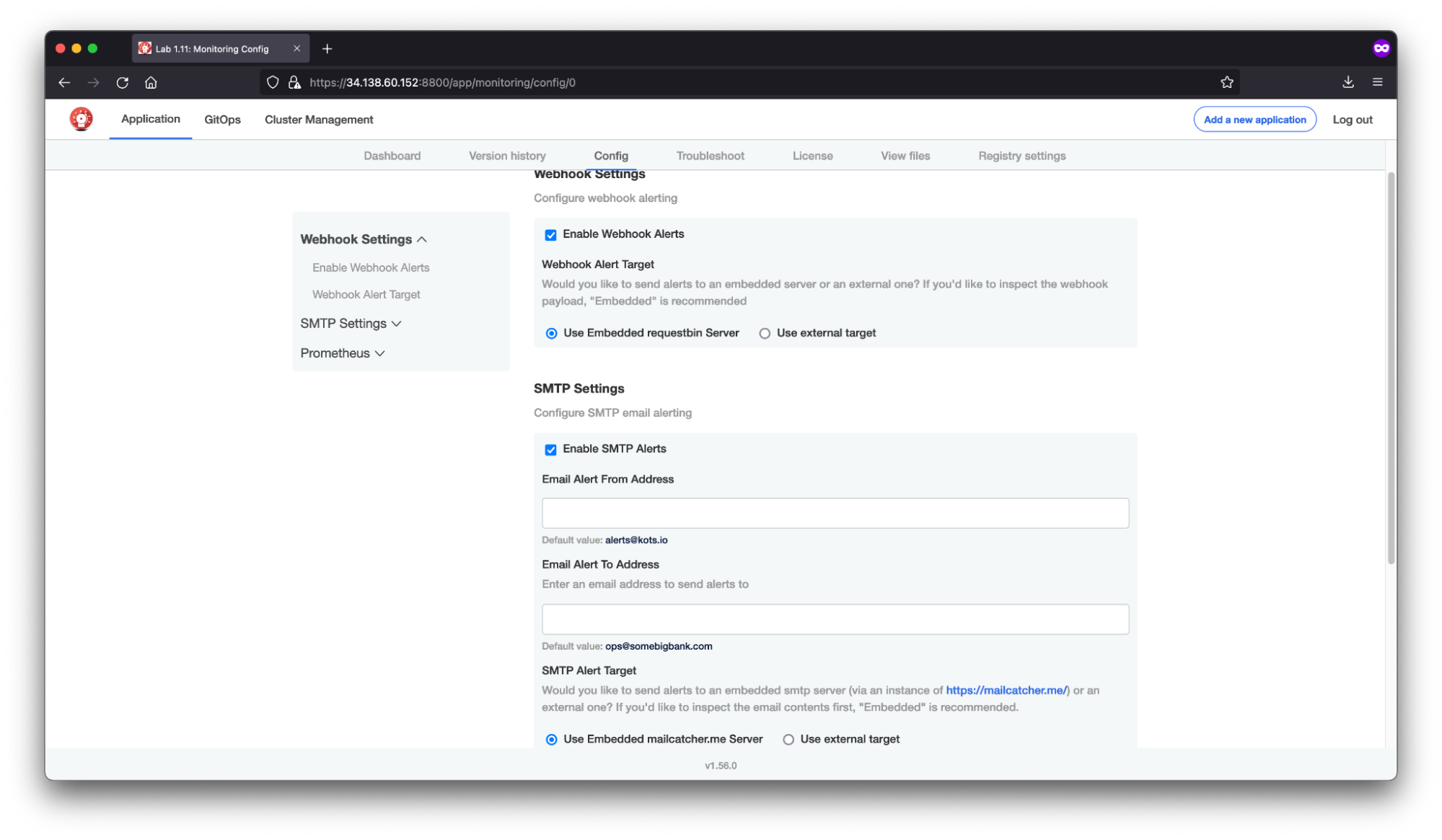Click the red monitoring app logo icon
Viewport: 1442px width, 840px height.
tap(81, 118)
